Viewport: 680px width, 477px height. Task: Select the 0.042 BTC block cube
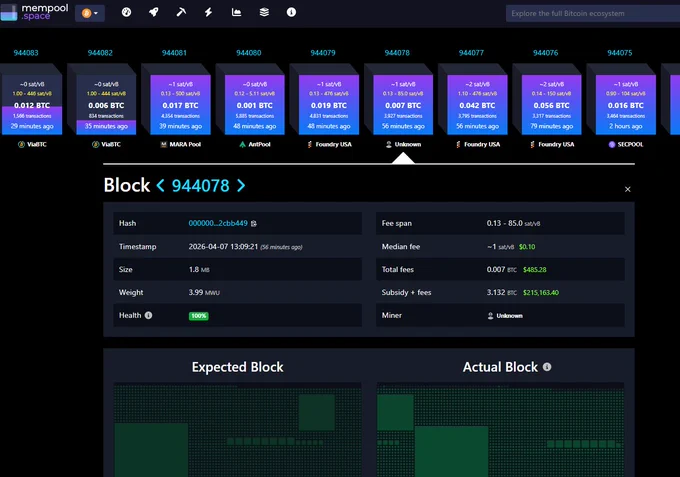pyautogui.click(x=477, y=105)
